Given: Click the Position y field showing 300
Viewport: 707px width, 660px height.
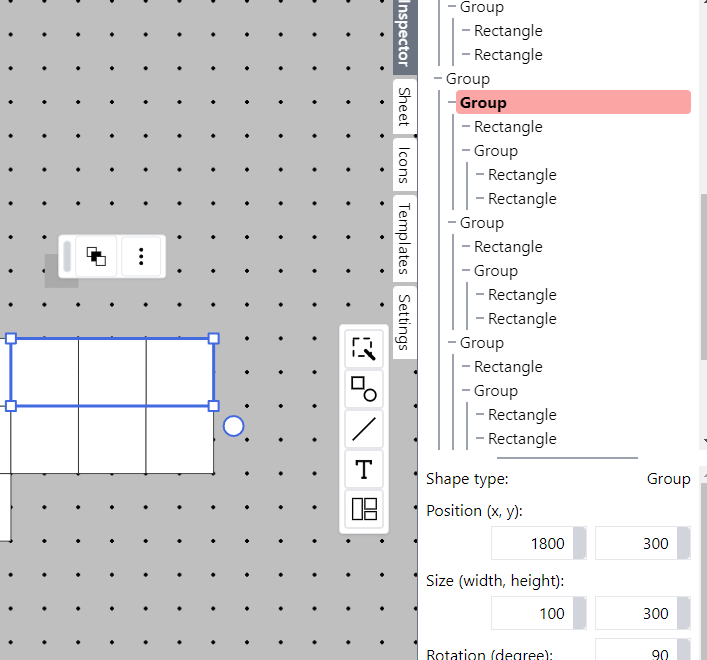Looking at the screenshot, I should coord(636,543).
